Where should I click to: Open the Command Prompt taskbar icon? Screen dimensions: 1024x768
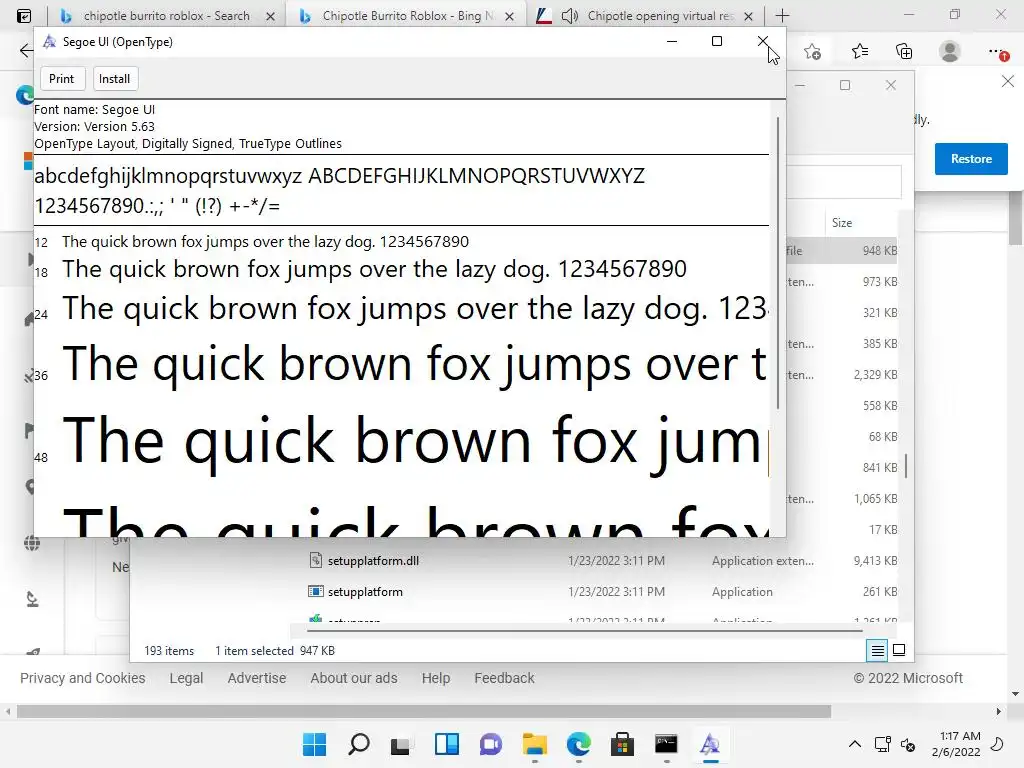pos(666,744)
